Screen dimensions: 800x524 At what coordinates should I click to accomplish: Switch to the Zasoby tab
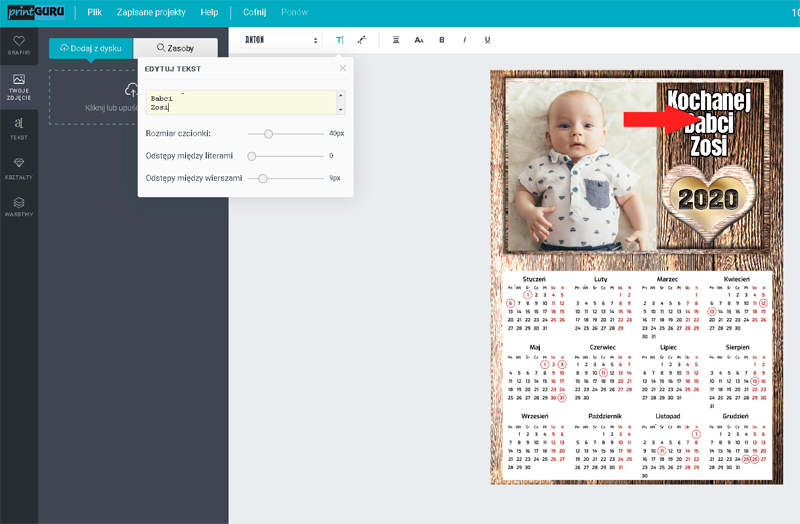coord(175,48)
